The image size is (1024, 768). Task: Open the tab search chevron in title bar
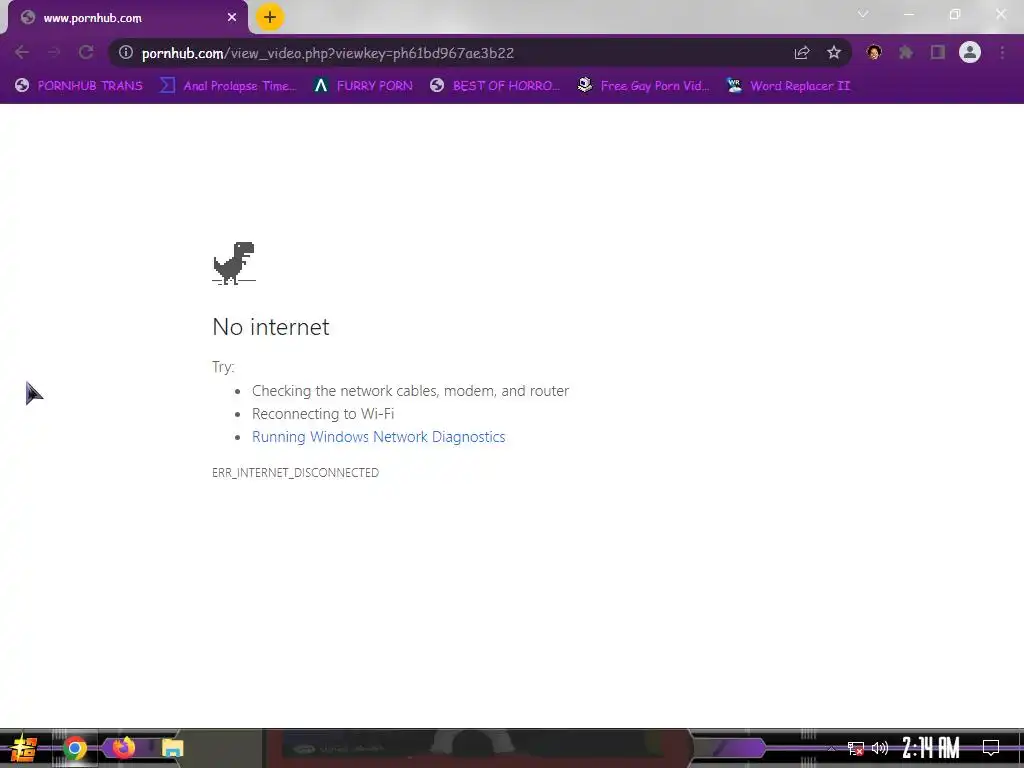[x=863, y=14]
